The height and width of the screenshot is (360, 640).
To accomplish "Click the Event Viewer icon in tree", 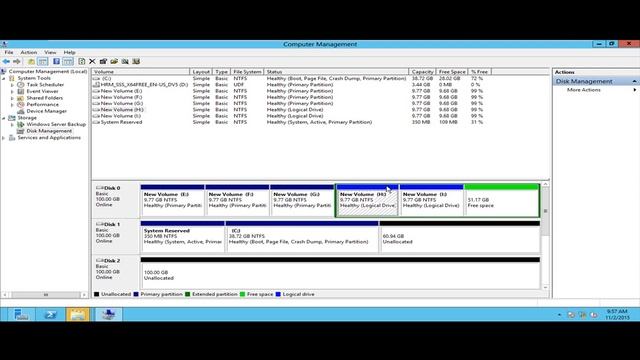I will (x=21, y=91).
